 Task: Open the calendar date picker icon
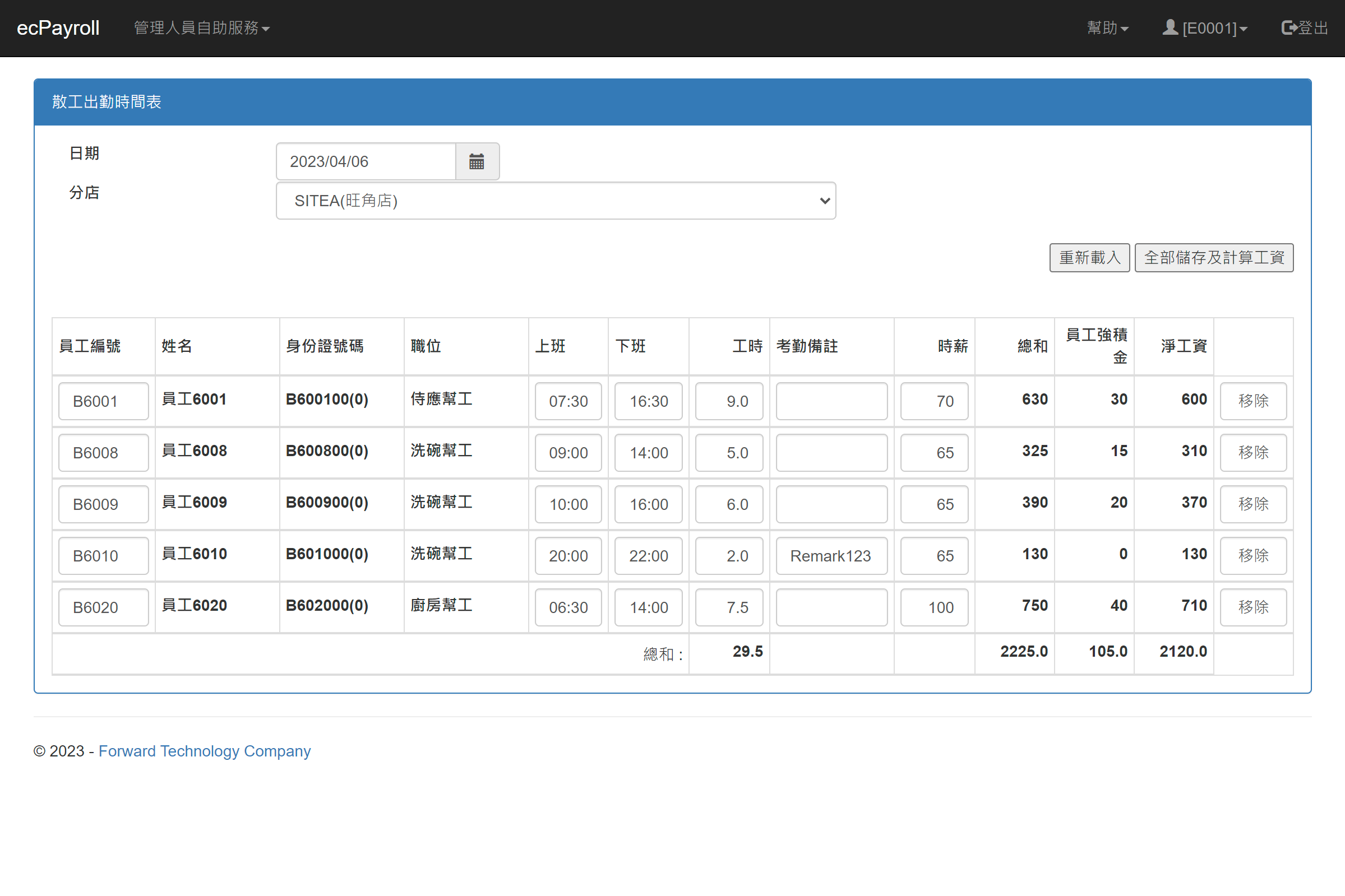click(x=477, y=162)
